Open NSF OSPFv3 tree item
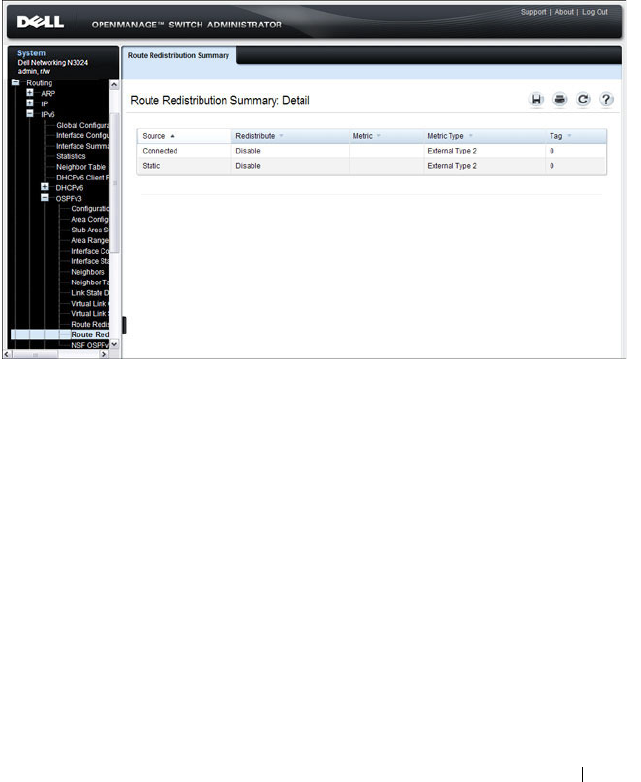The width and height of the screenshot is (641, 782). (90, 345)
